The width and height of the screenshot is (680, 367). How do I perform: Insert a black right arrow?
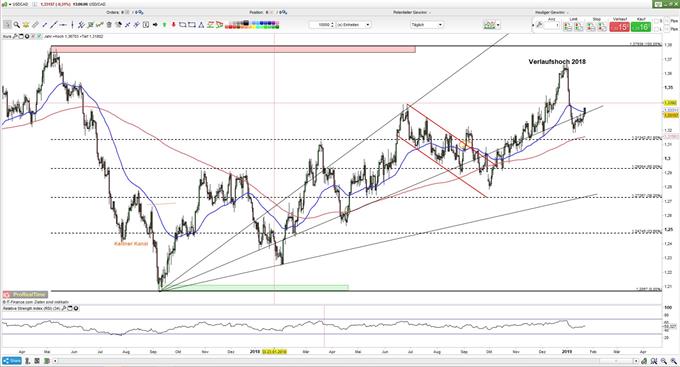tap(155, 25)
